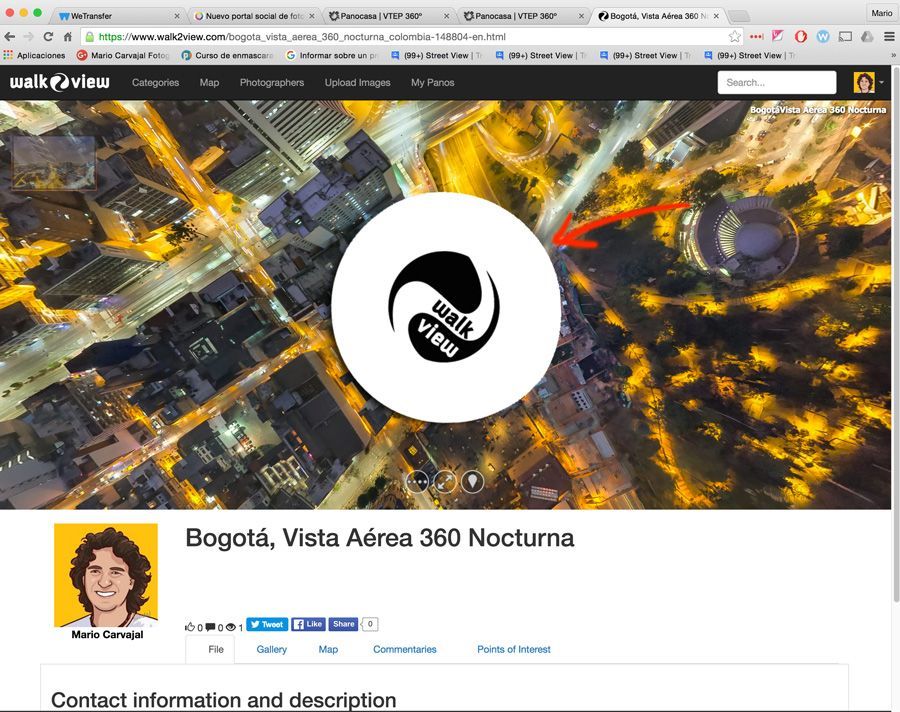This screenshot has width=900, height=712.
Task: Click the Mario profile button in Chrome
Action: tap(881, 13)
